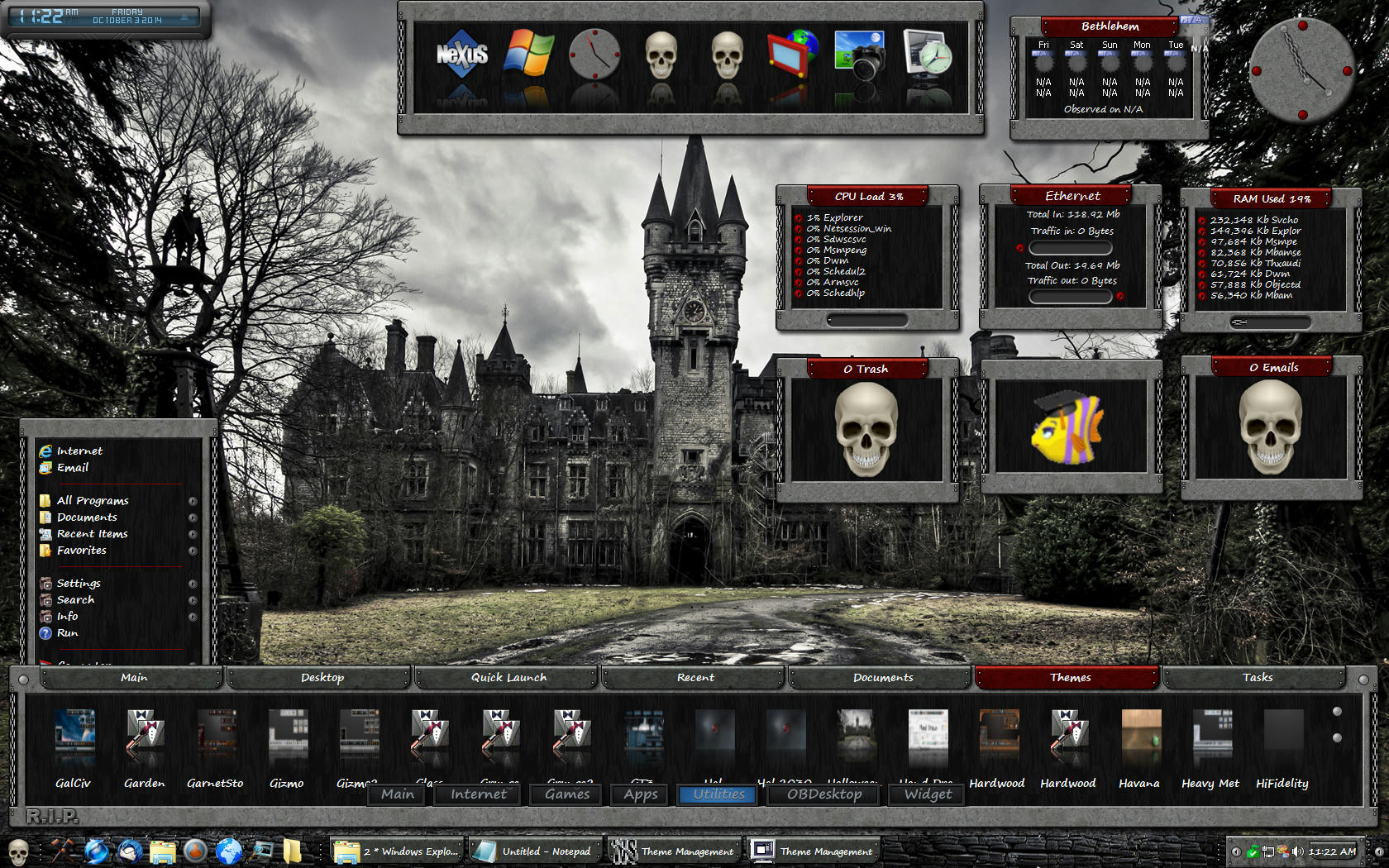The height and width of the screenshot is (868, 1389).
Task: Open the monitor with clock dock icon
Action: click(x=927, y=55)
